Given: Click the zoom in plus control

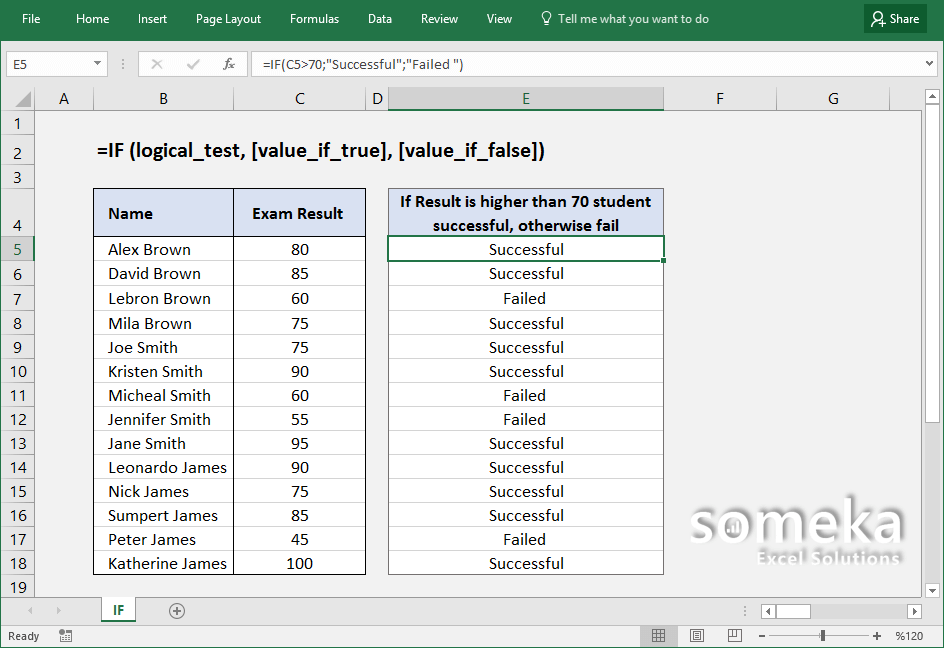Looking at the screenshot, I should pos(877,636).
